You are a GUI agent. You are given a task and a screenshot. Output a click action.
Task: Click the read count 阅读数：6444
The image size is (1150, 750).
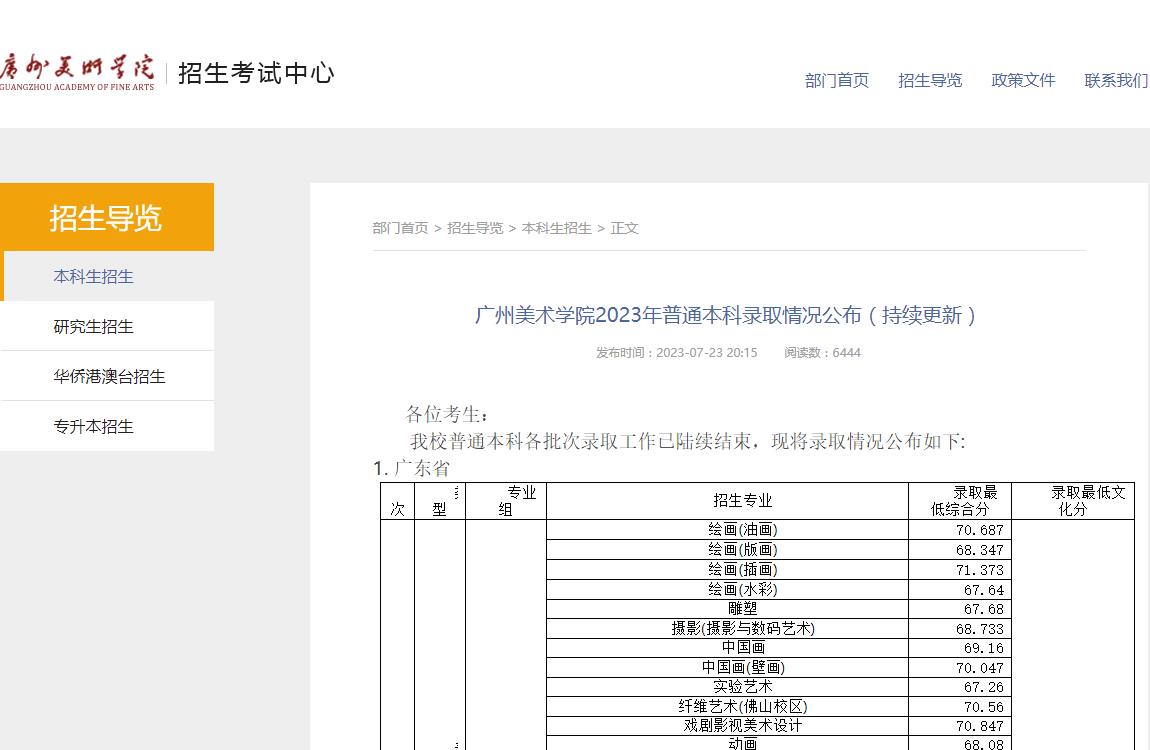pyautogui.click(x=822, y=353)
